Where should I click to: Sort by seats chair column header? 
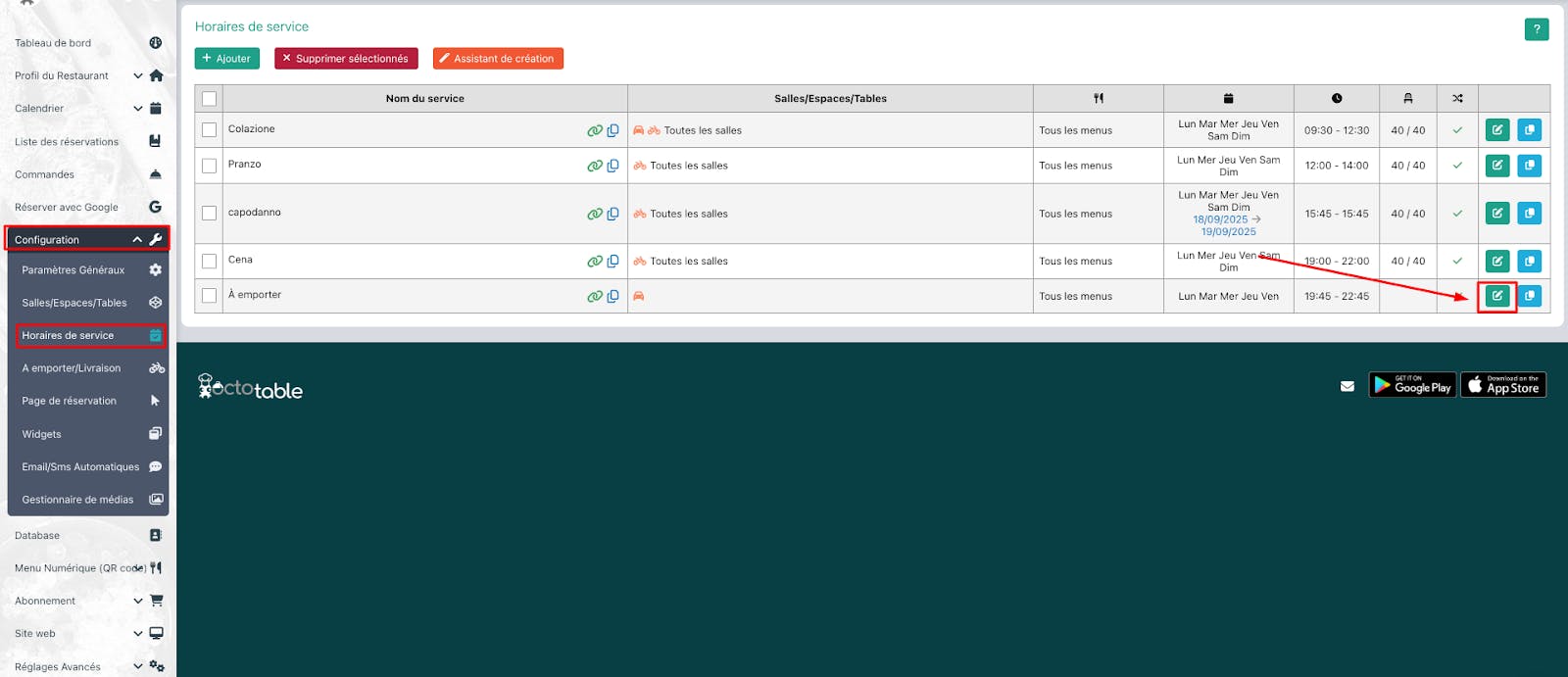click(x=1408, y=98)
